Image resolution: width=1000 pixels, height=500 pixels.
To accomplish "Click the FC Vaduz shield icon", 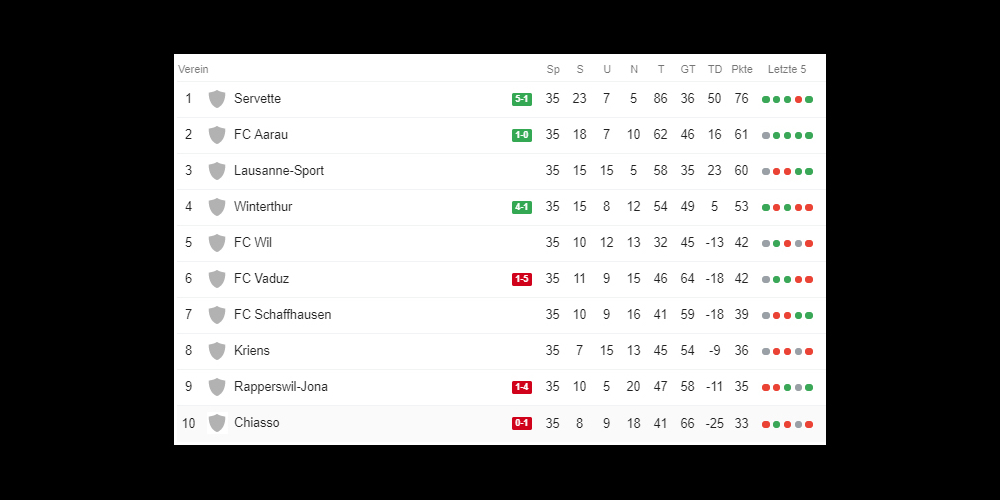I will [x=217, y=279].
